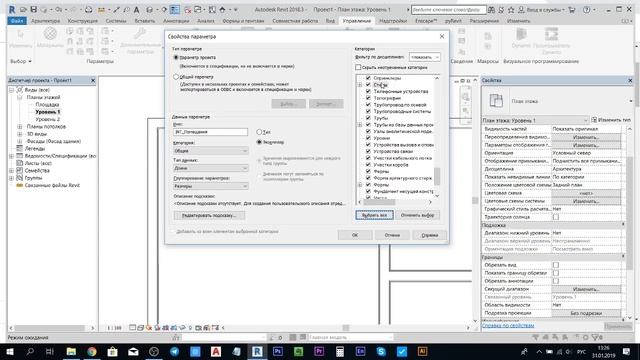The width and height of the screenshot is (640, 360).
Task: Click the Materials (Материалы) ribbon icon
Action: click(50, 34)
